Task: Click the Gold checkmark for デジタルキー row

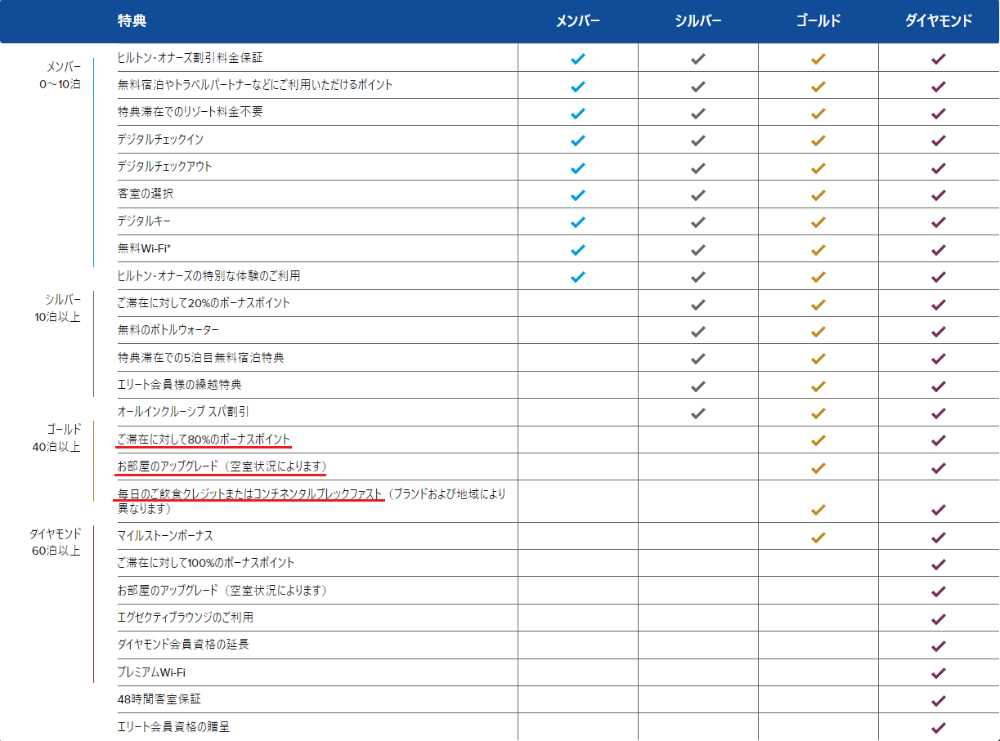Action: (x=818, y=223)
